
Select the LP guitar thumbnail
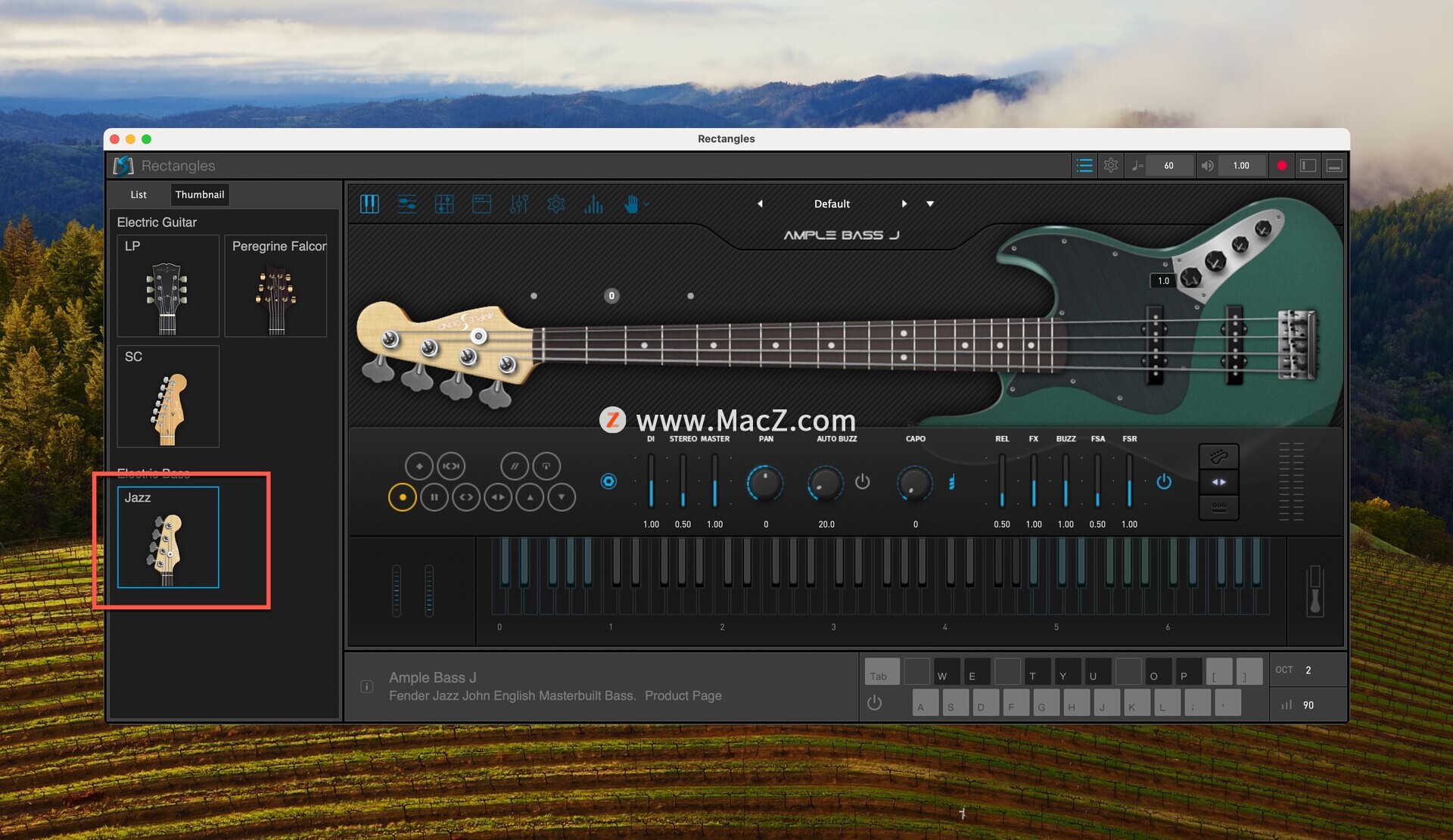[168, 286]
